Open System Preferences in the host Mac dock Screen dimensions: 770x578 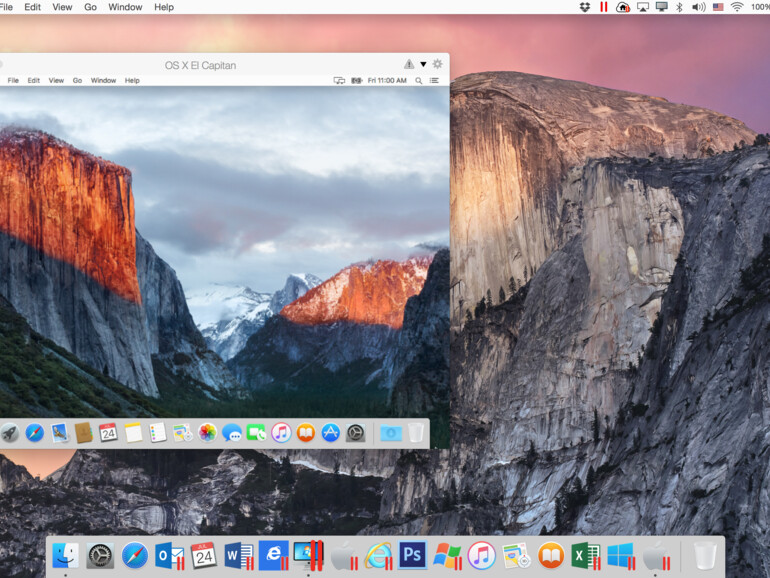[100, 556]
